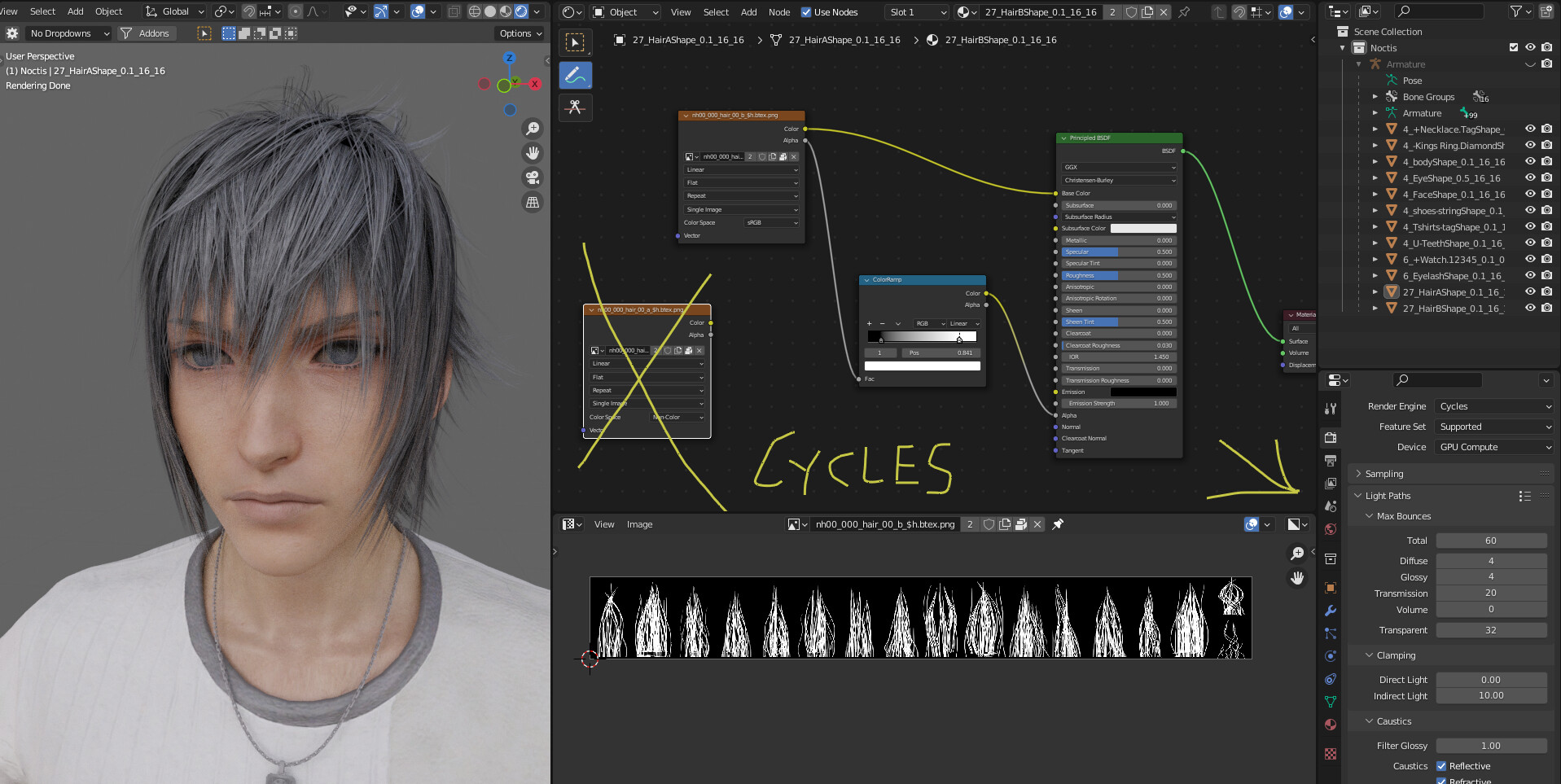Select 4_FaceShape_0.1_16_16 in outliner

coord(1454,195)
